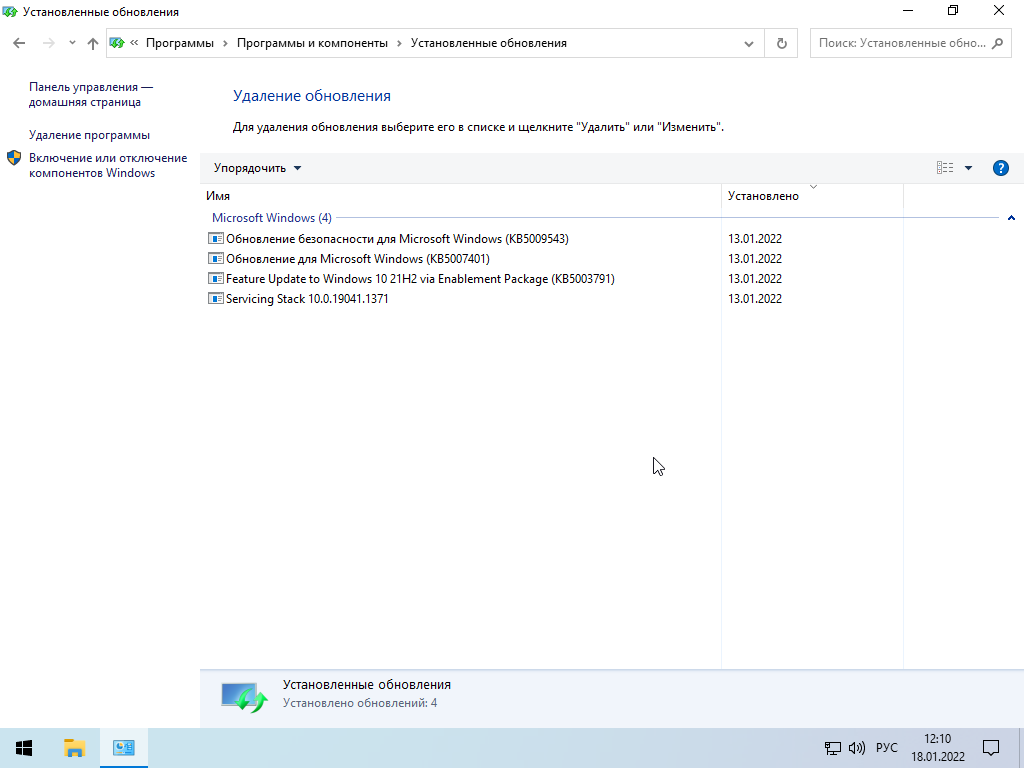Click the search magnifier icon

[x=997, y=43]
